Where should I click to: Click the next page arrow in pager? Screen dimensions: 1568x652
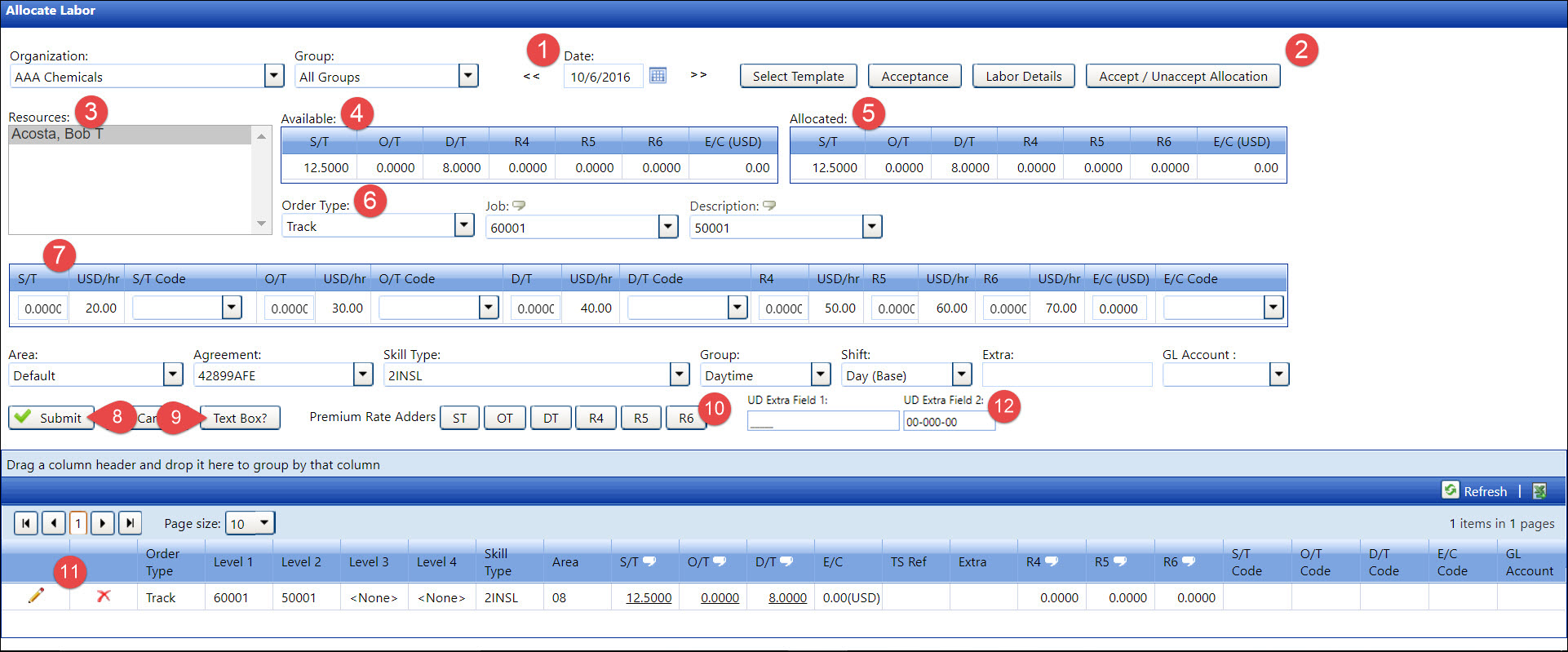click(x=103, y=523)
